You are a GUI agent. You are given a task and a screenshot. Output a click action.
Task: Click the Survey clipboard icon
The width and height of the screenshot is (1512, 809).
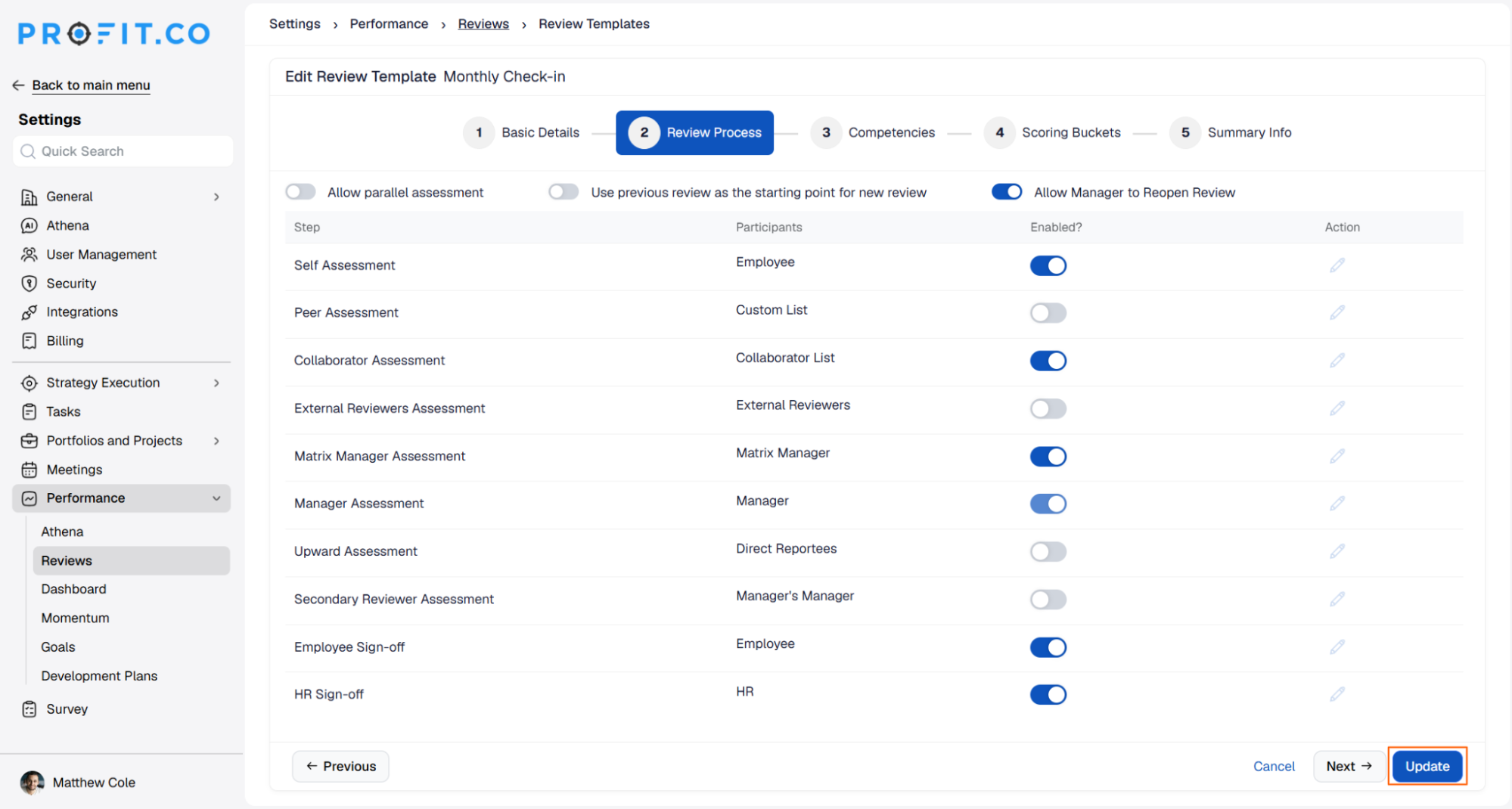tap(29, 709)
